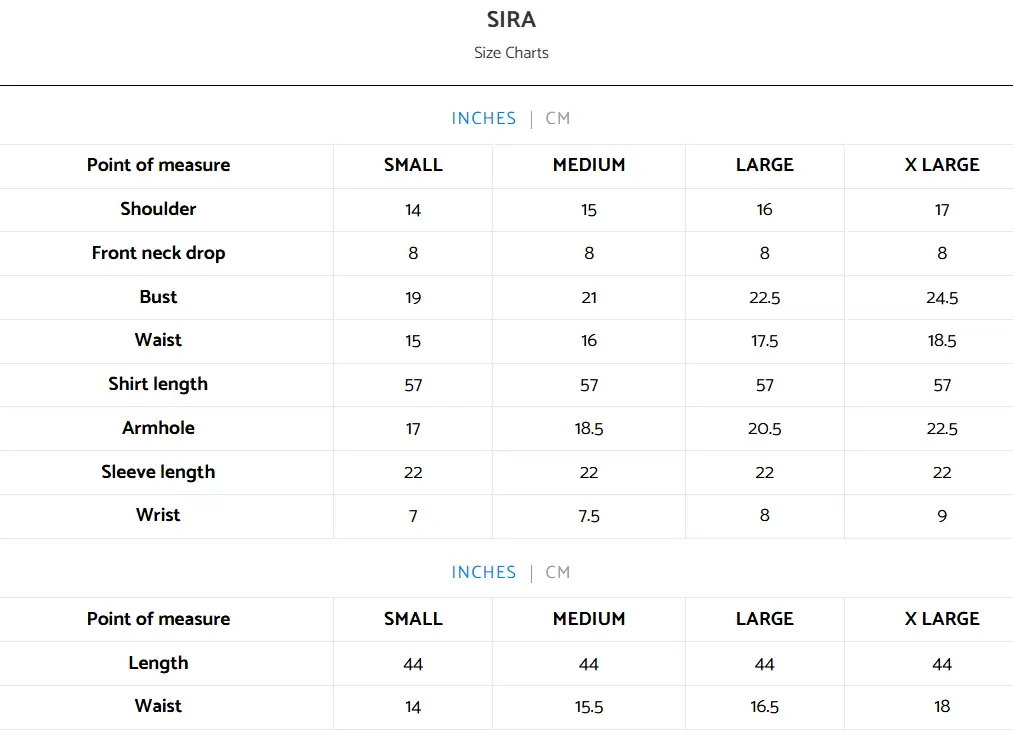This screenshot has width=1013, height=756.
Task: Click the Bust row label
Action: click(x=158, y=297)
